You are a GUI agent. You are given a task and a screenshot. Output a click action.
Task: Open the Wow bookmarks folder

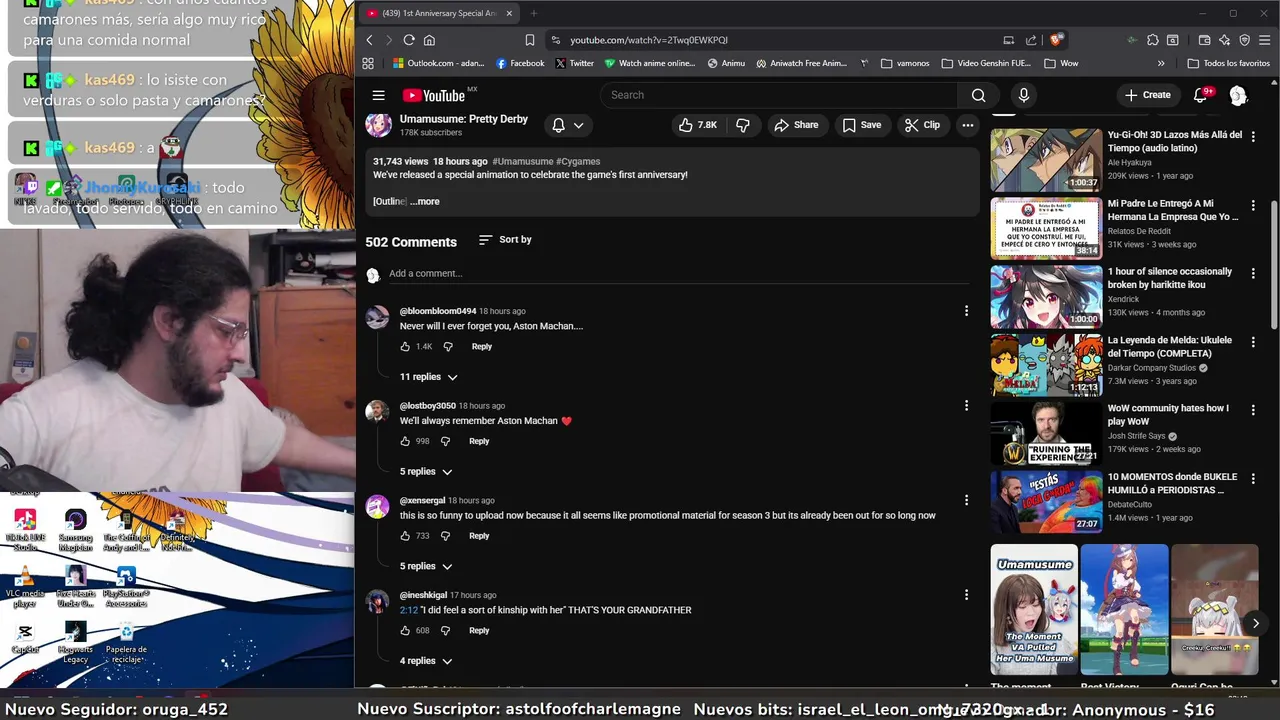click(1061, 63)
